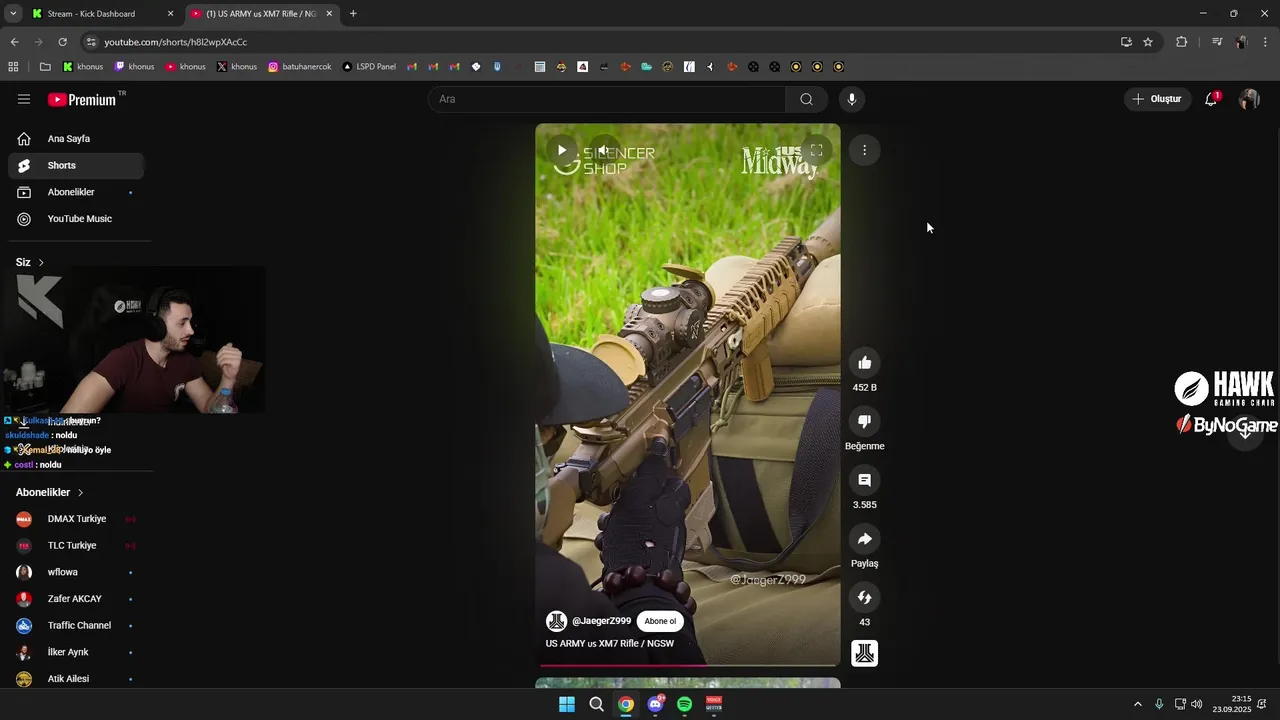
Task: Open the YouTube guide hamburger menu
Action: [x=24, y=99]
